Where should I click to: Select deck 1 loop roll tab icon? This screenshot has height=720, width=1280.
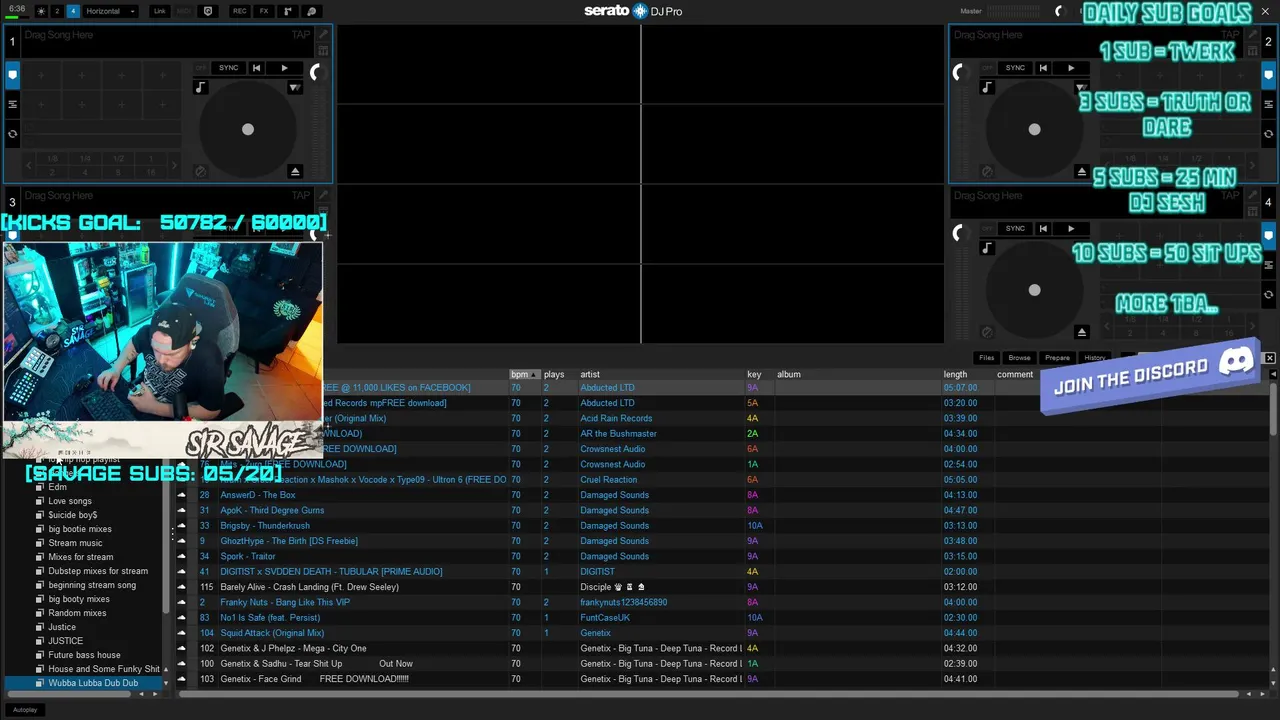click(12, 133)
